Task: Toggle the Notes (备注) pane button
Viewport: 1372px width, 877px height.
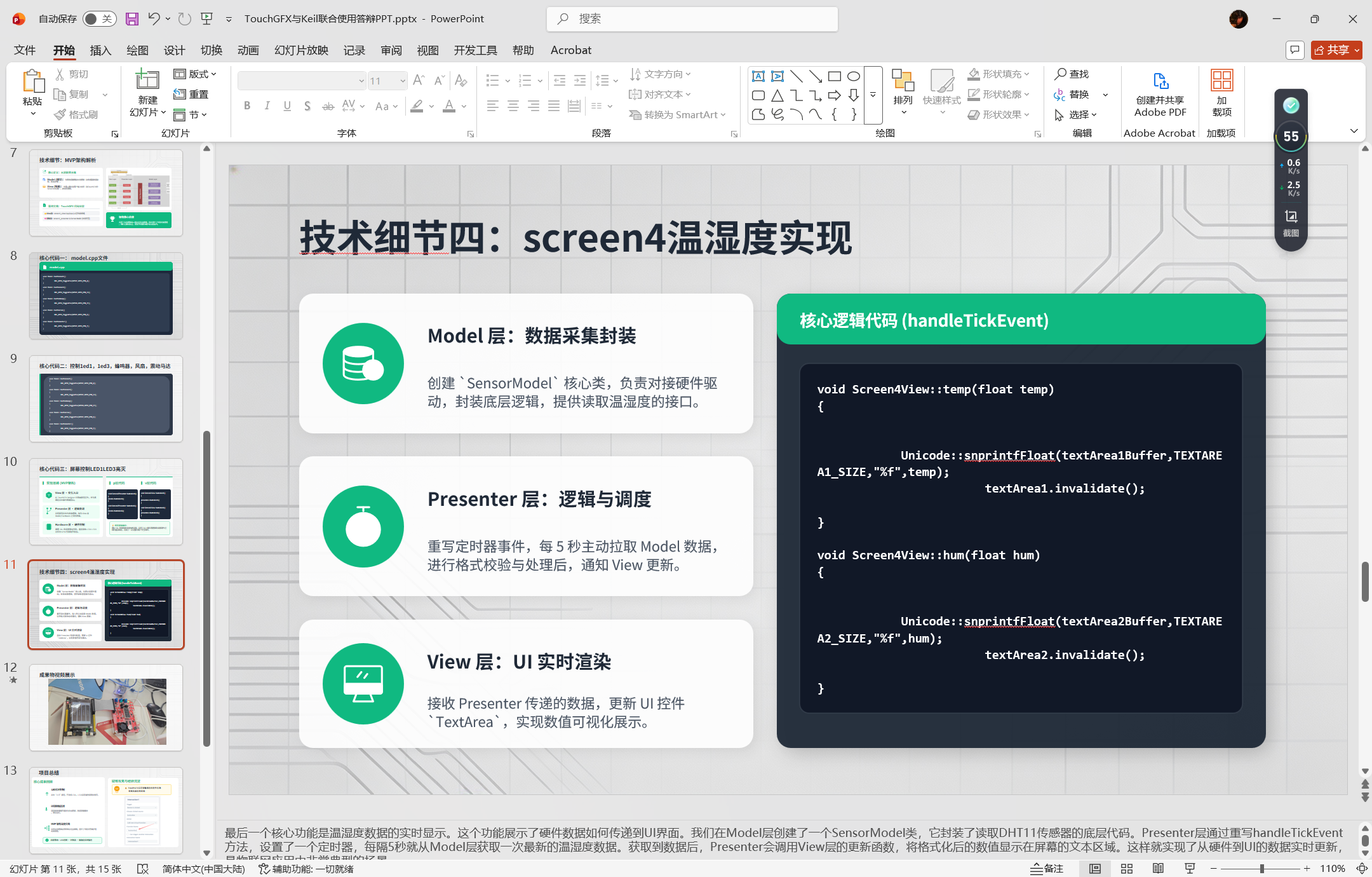Action: pyautogui.click(x=1047, y=869)
